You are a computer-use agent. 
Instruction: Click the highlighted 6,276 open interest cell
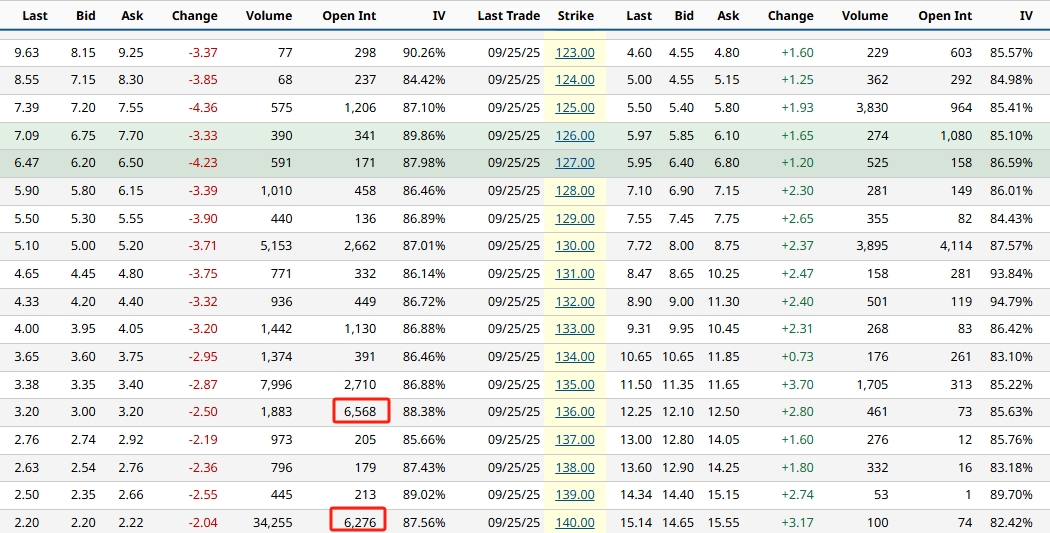tap(358, 521)
